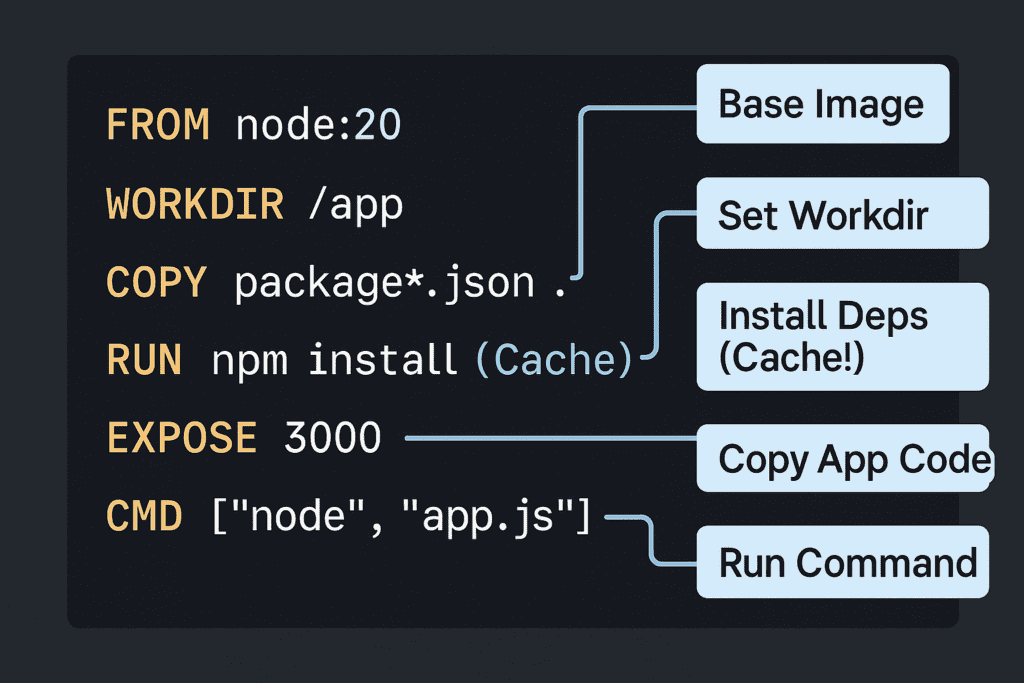Click the CMD keyword

(x=144, y=516)
